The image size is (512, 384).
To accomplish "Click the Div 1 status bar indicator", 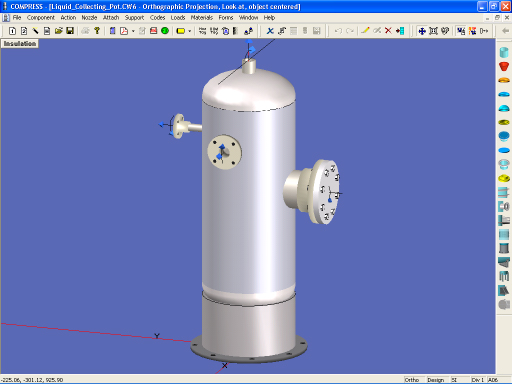I will click(478, 380).
